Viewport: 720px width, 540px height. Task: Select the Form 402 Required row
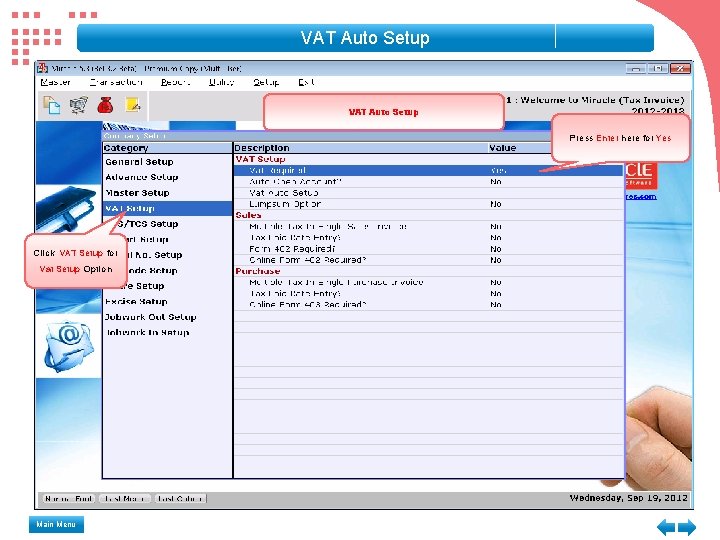point(428,249)
